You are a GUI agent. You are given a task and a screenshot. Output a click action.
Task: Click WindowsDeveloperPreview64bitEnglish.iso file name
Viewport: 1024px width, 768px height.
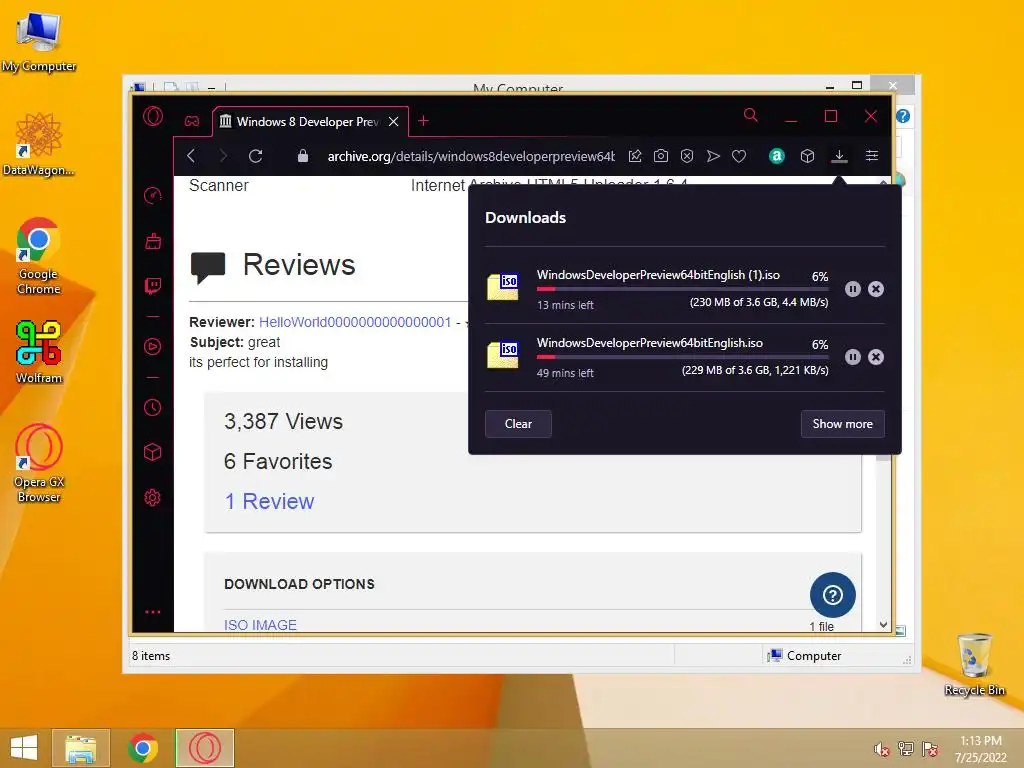[x=650, y=343]
